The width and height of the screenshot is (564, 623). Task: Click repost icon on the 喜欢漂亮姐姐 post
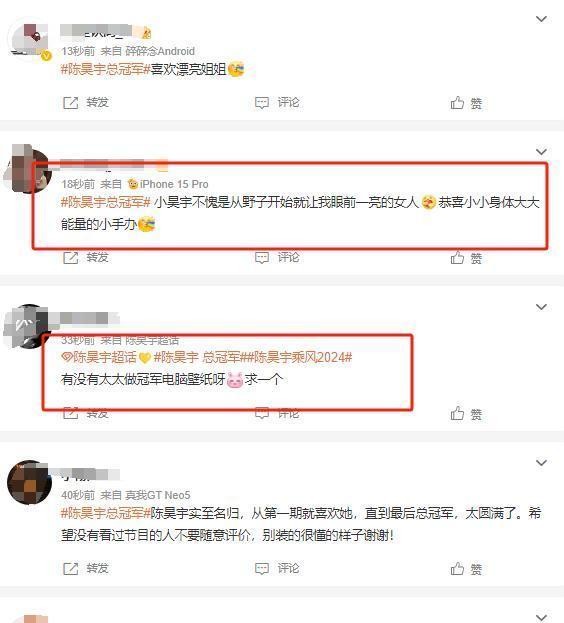click(x=71, y=103)
